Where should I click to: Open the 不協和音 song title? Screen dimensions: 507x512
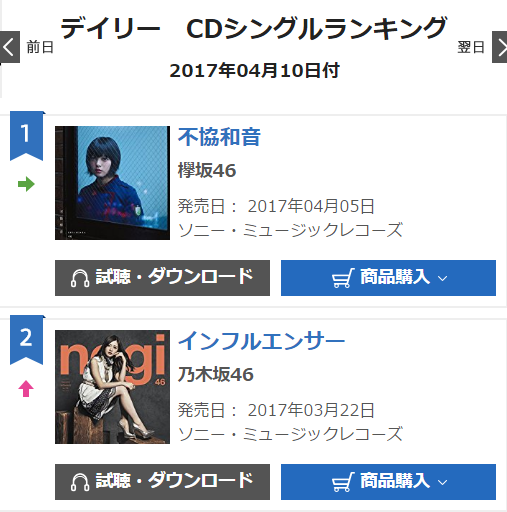click(219, 137)
